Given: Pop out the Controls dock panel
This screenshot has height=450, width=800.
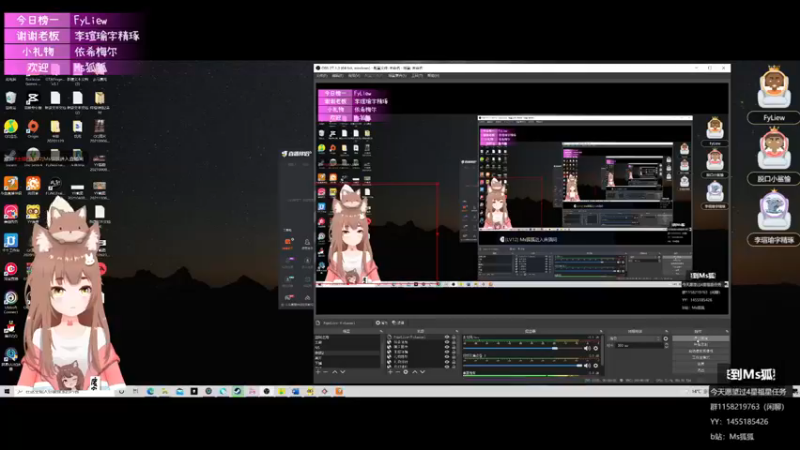Looking at the screenshot, I should (727, 331).
